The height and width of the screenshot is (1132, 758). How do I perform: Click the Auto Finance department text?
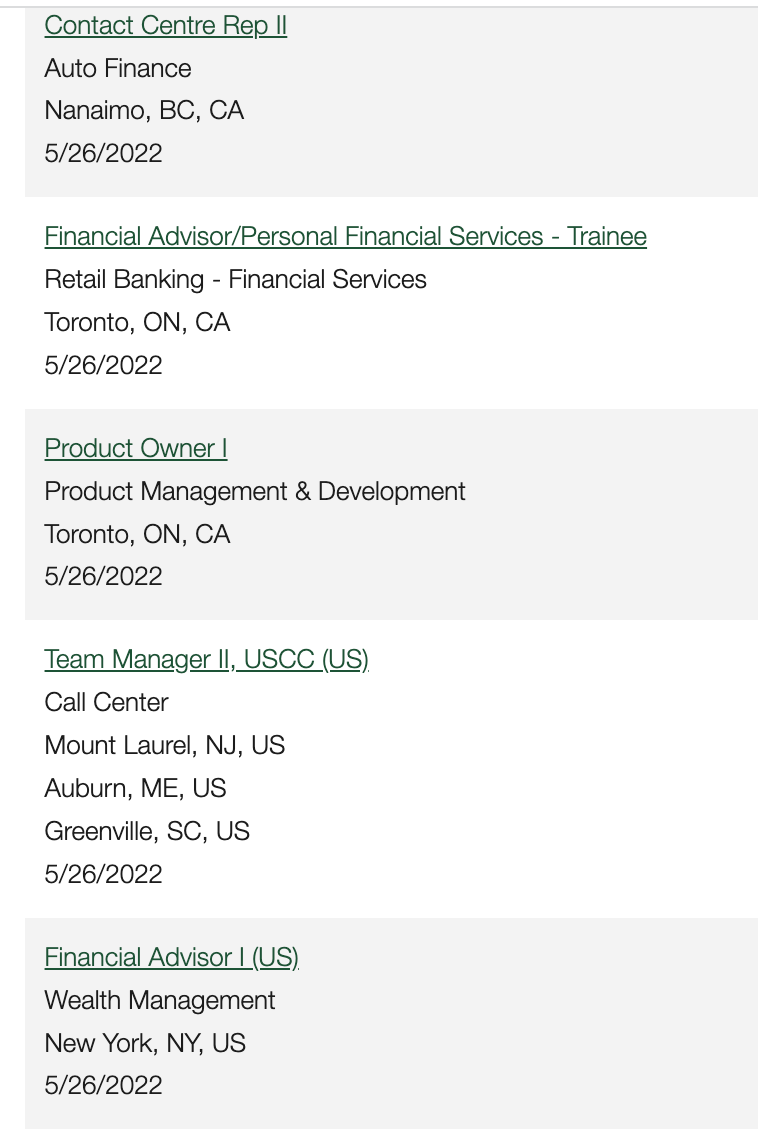point(118,69)
